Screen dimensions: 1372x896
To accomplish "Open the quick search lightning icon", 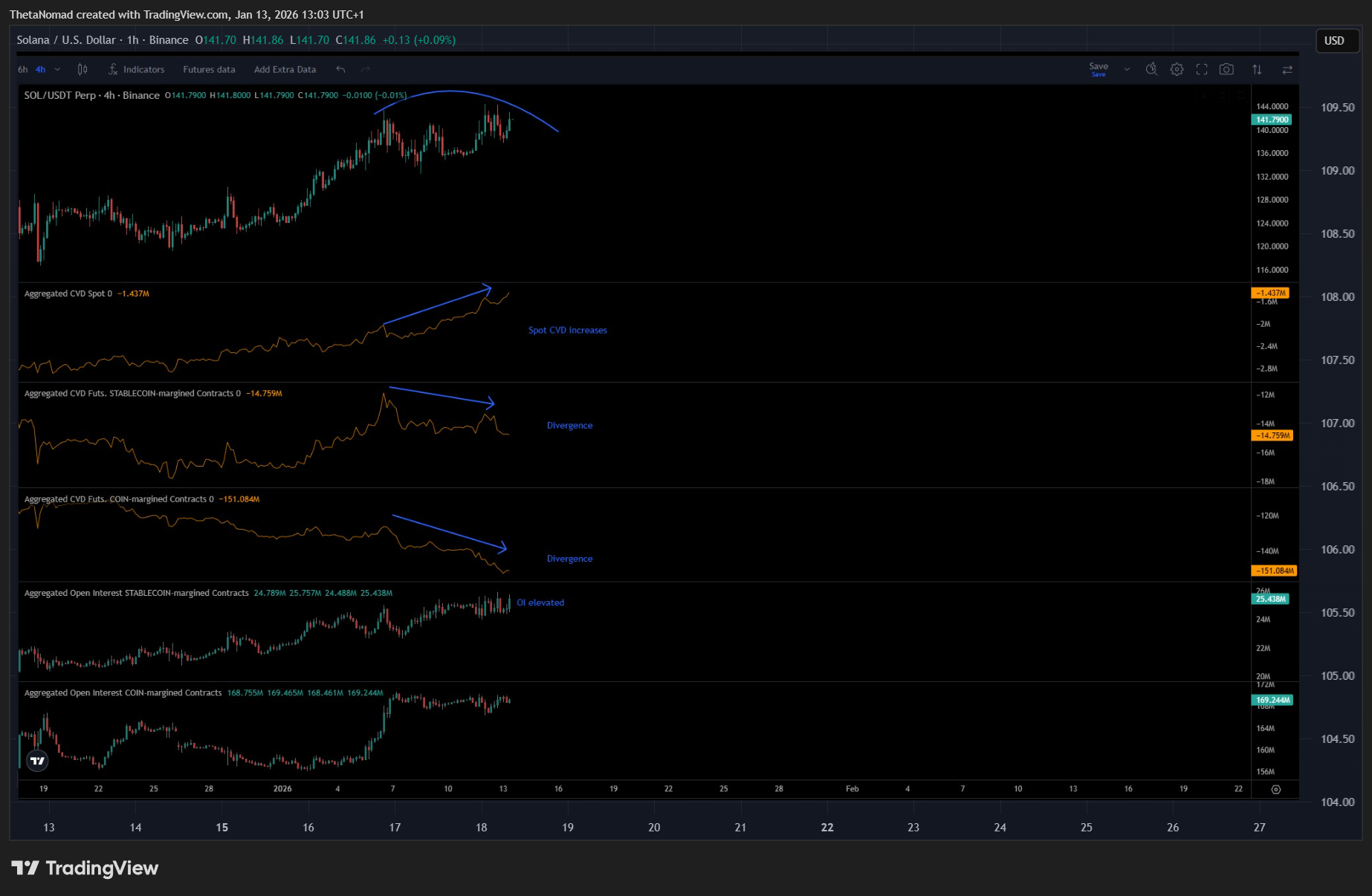I will pyautogui.click(x=1151, y=69).
